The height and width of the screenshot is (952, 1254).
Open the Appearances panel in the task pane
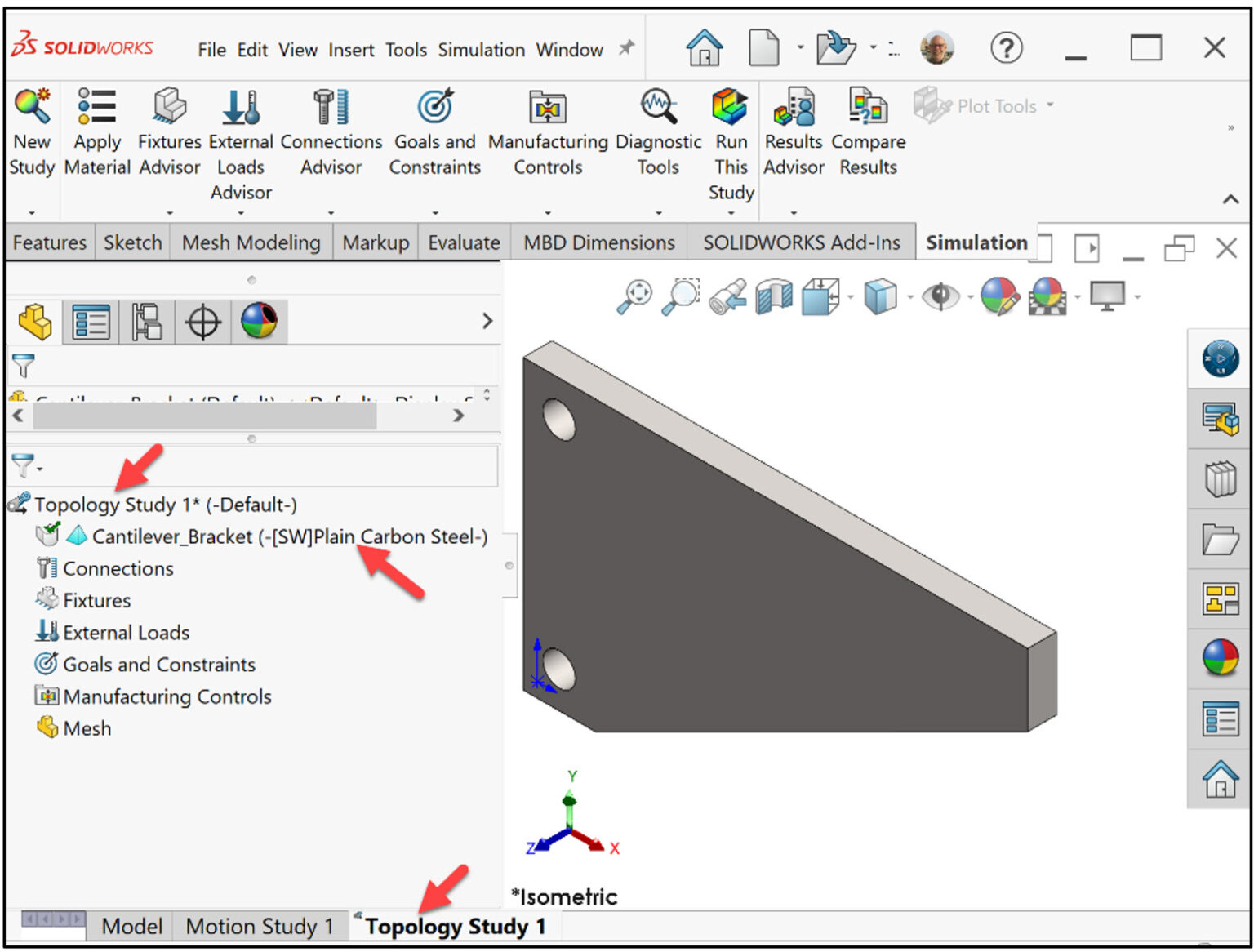click(1219, 657)
